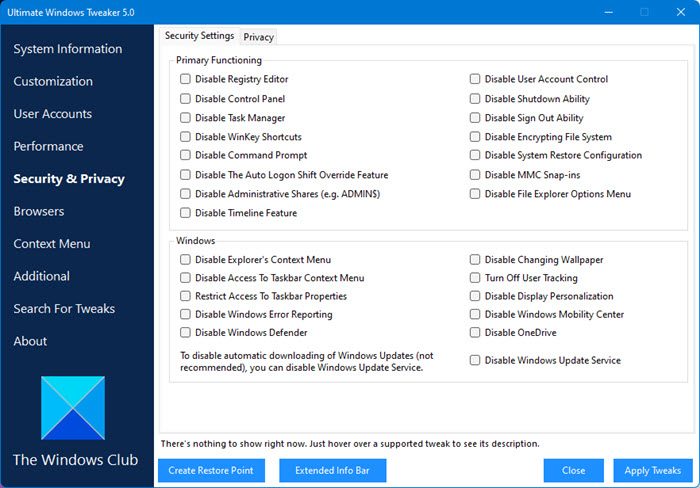
Task: Check Disable Sign Out Ability
Action: [x=475, y=118]
